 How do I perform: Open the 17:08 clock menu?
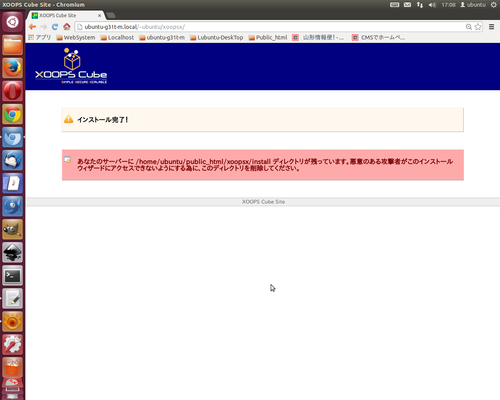(x=448, y=5)
